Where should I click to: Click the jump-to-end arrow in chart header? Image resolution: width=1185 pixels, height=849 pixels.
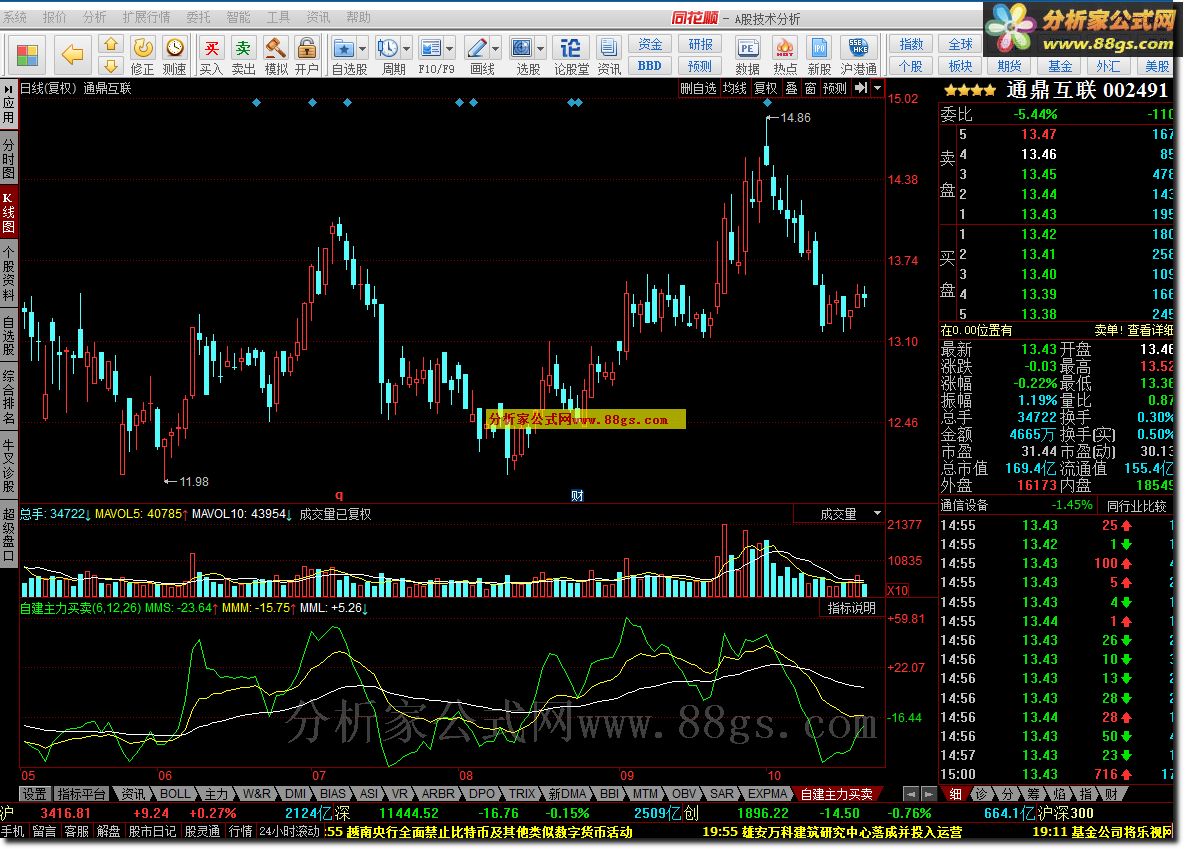coord(861,88)
